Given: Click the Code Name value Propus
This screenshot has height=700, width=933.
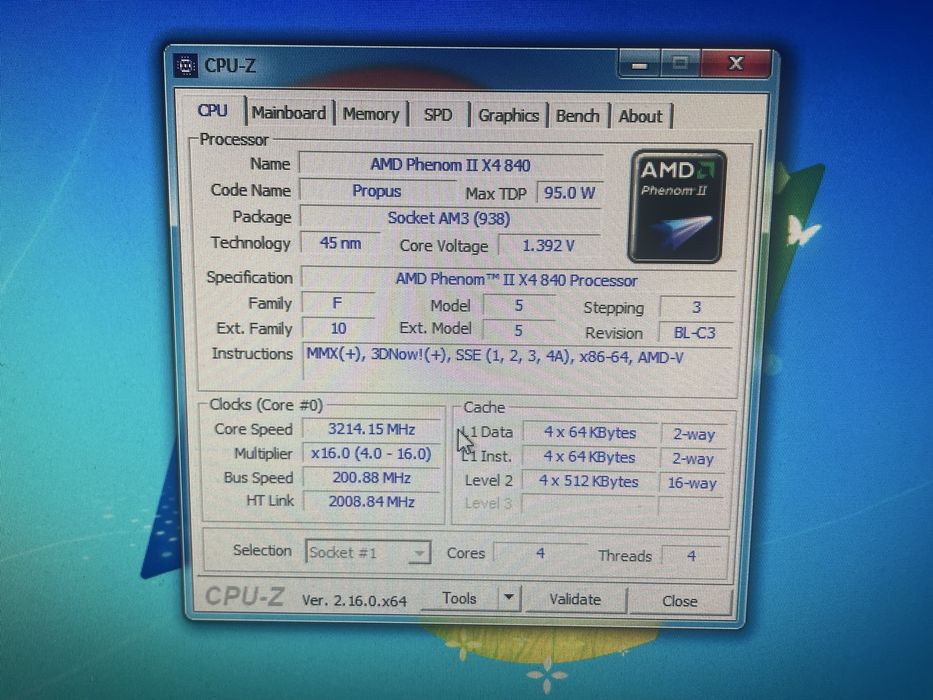Looking at the screenshot, I should [377, 191].
